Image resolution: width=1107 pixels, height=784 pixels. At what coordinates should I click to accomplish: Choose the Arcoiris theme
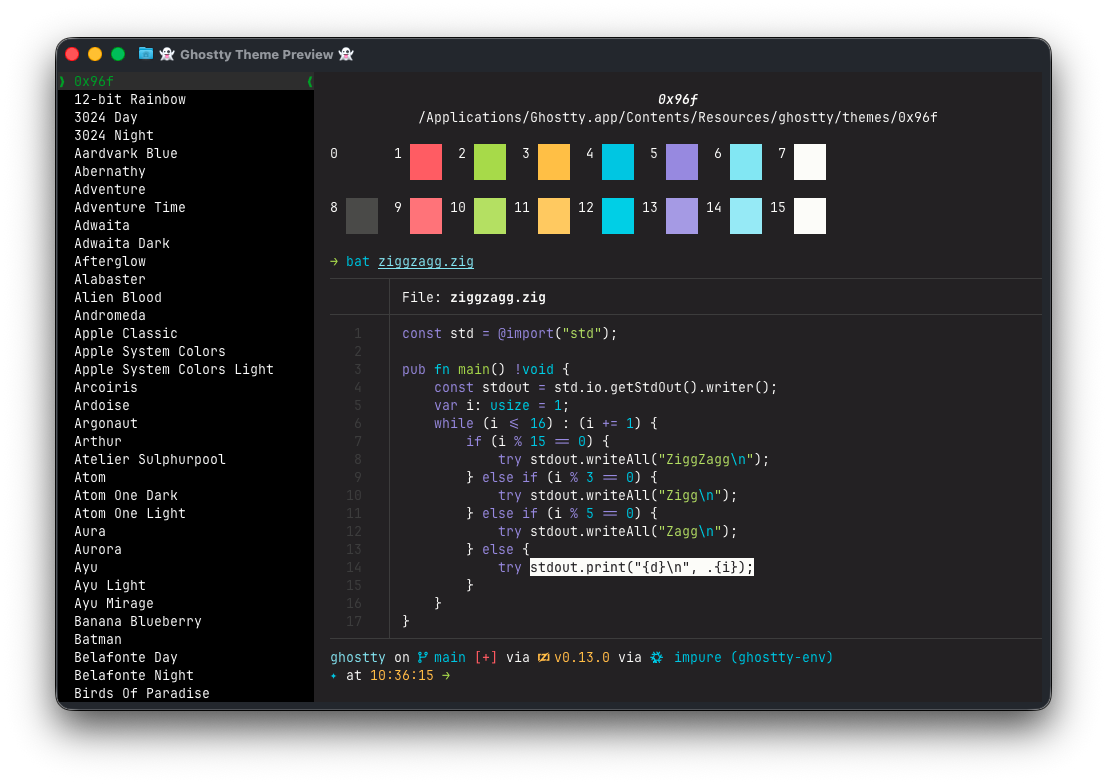point(106,388)
